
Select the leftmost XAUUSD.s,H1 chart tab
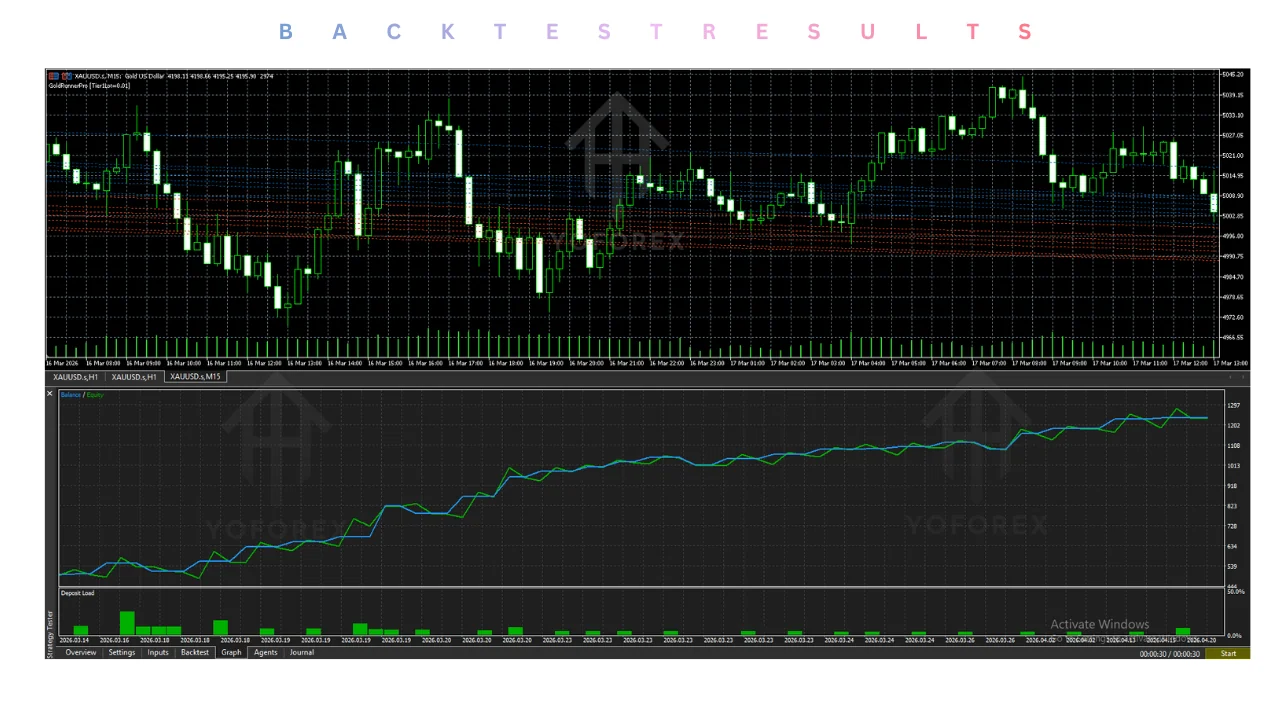76,377
